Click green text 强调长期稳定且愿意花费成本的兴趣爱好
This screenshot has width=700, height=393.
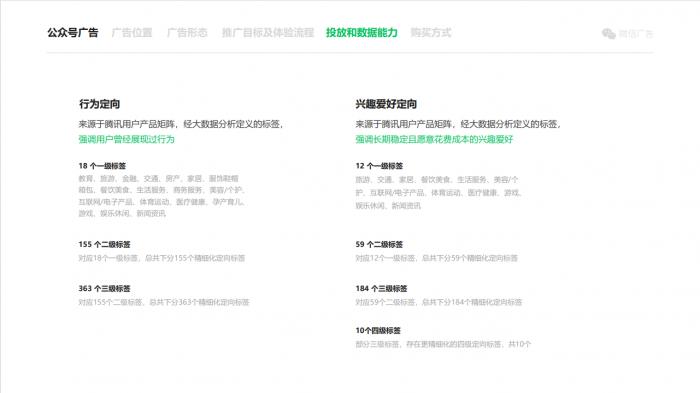[x=434, y=139]
